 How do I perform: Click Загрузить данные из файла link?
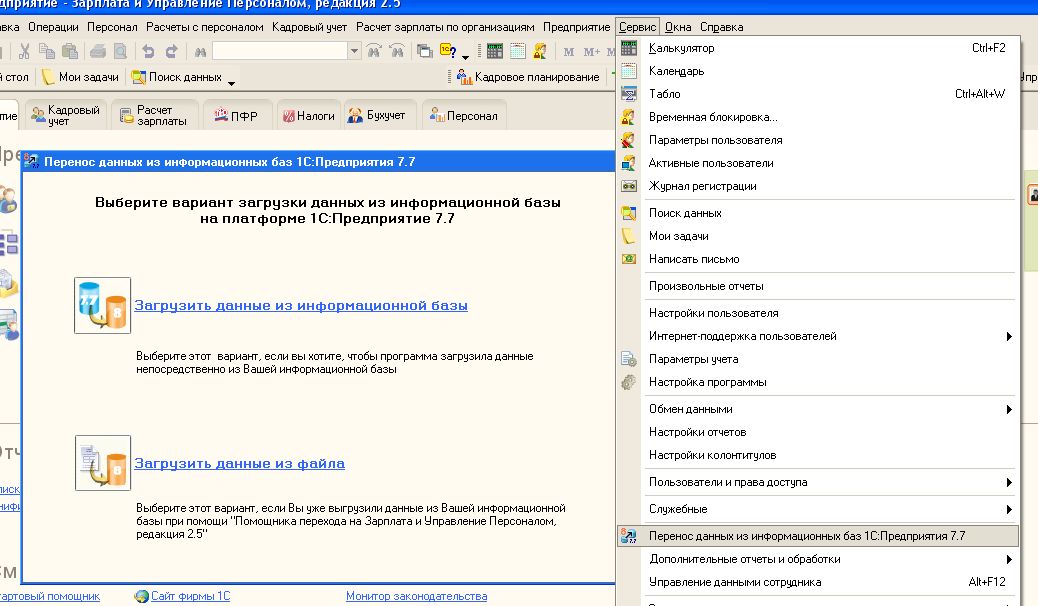click(x=240, y=464)
